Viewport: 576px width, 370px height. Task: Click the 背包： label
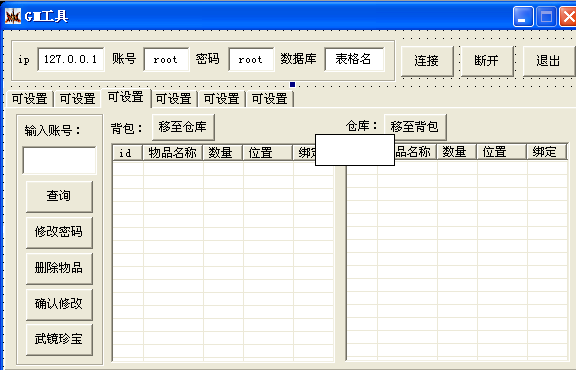[x=126, y=129]
